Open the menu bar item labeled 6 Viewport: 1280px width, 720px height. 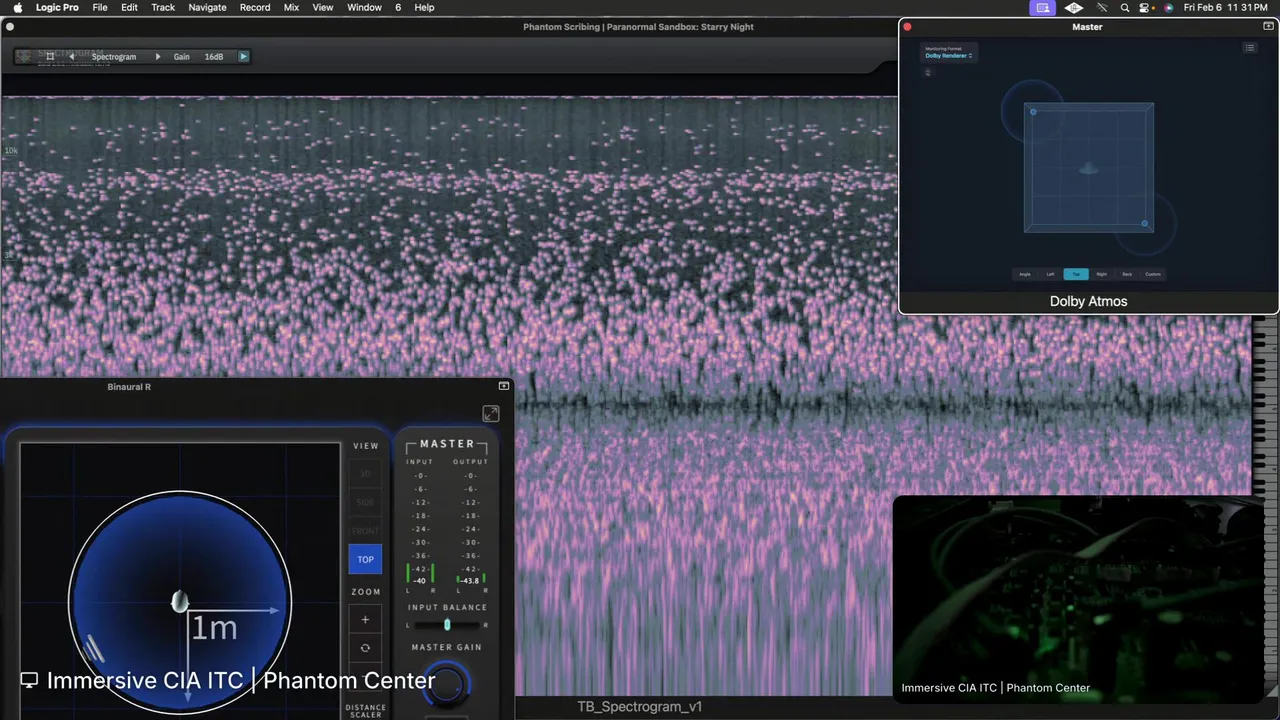point(398,7)
